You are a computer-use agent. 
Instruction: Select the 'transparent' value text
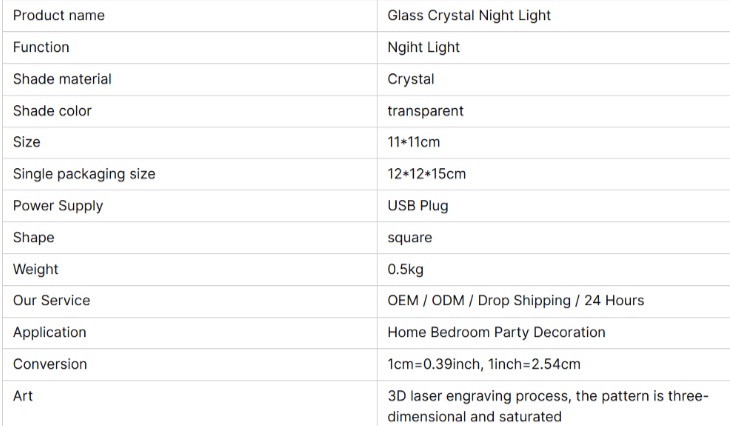click(425, 111)
